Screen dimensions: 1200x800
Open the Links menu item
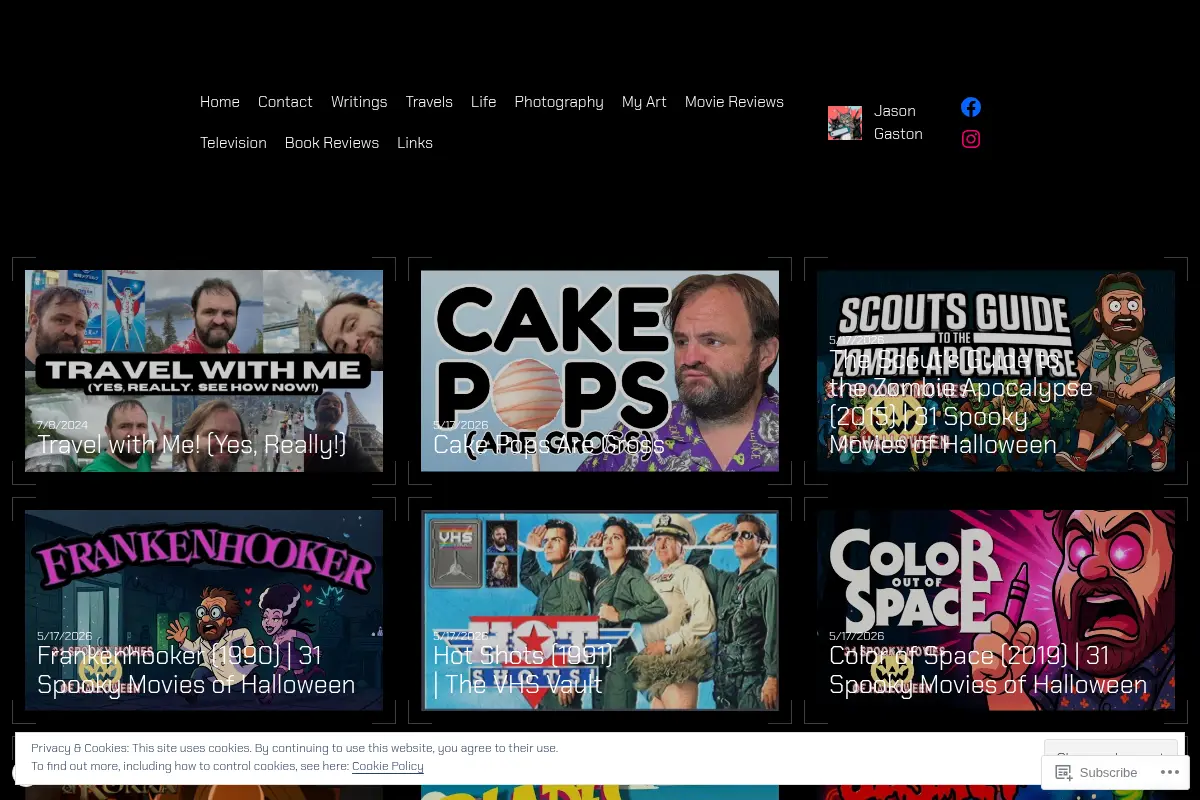(415, 143)
